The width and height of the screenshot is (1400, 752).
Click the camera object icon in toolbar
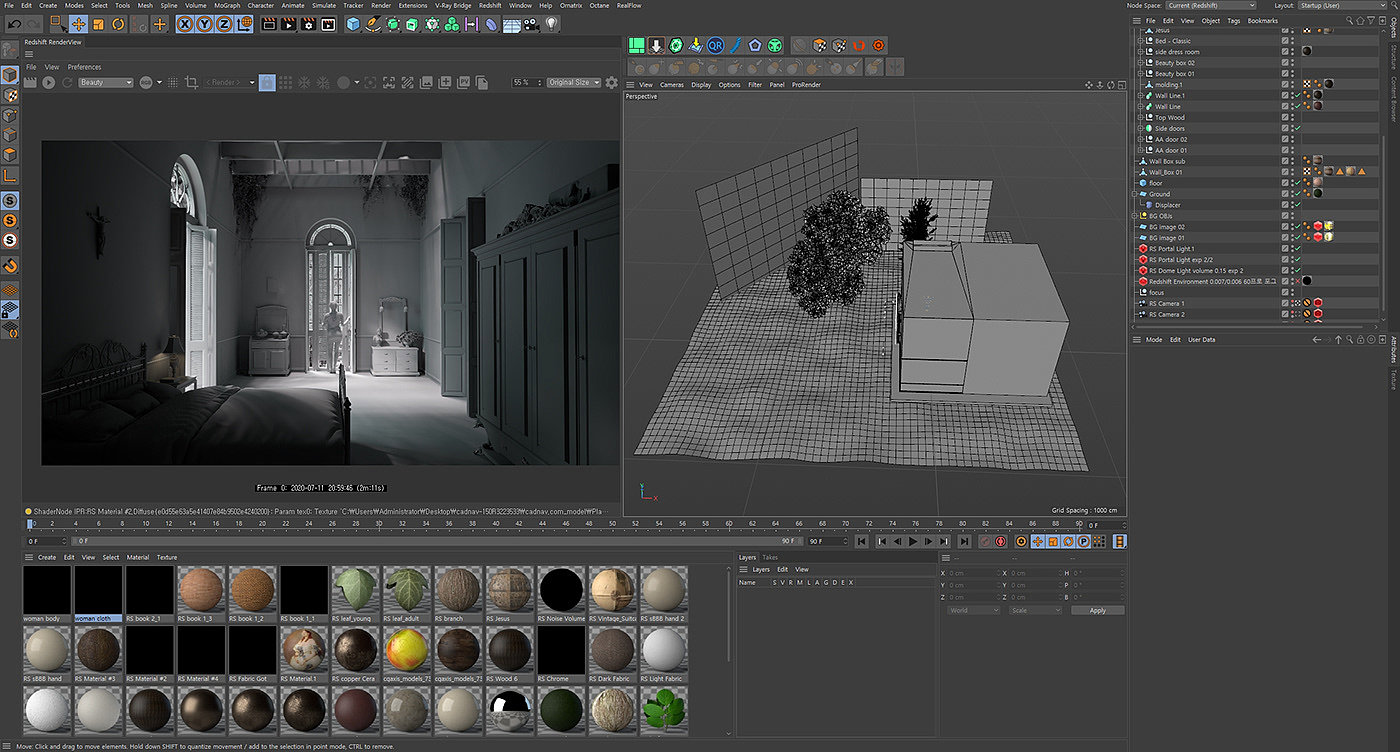click(x=531, y=24)
